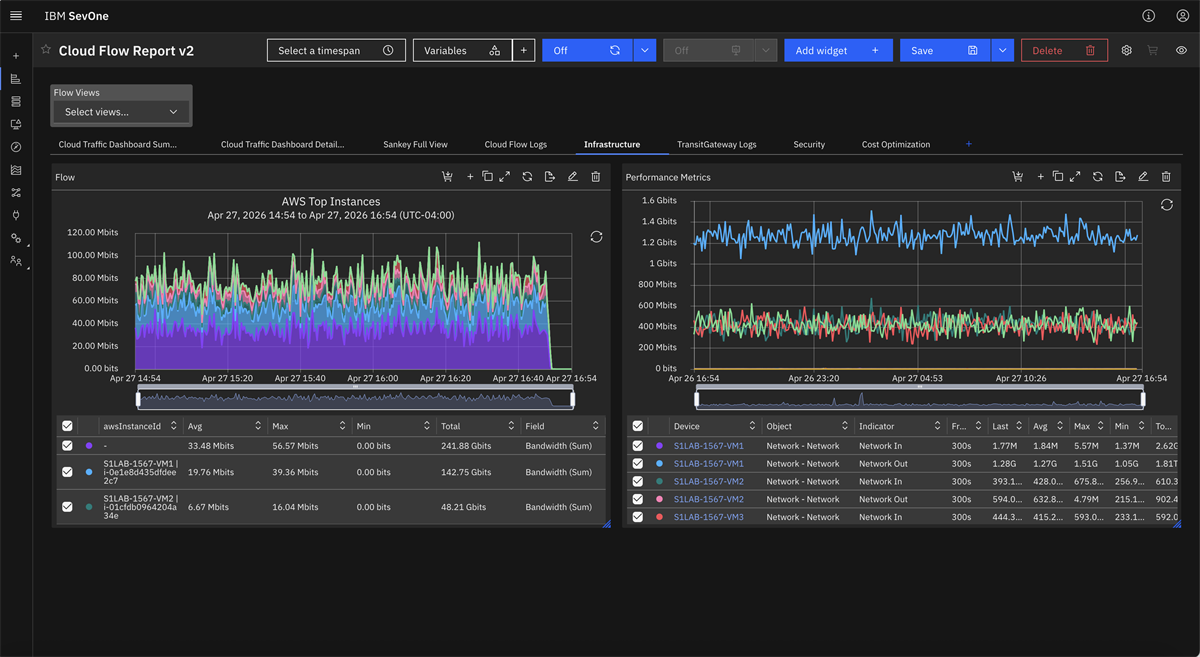Click the Flow chart range slider right handle

[x=573, y=398]
